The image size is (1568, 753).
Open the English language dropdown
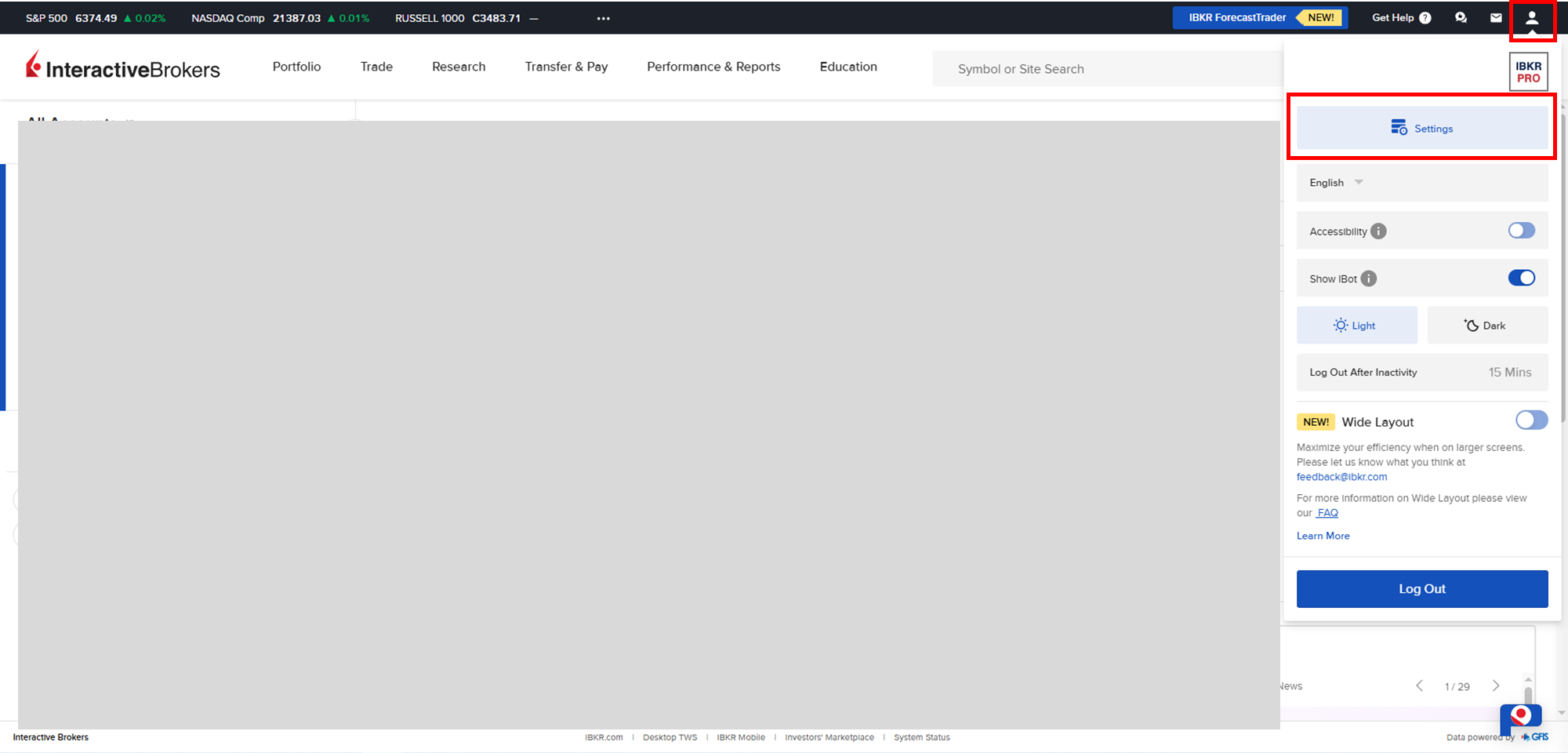point(1337,183)
